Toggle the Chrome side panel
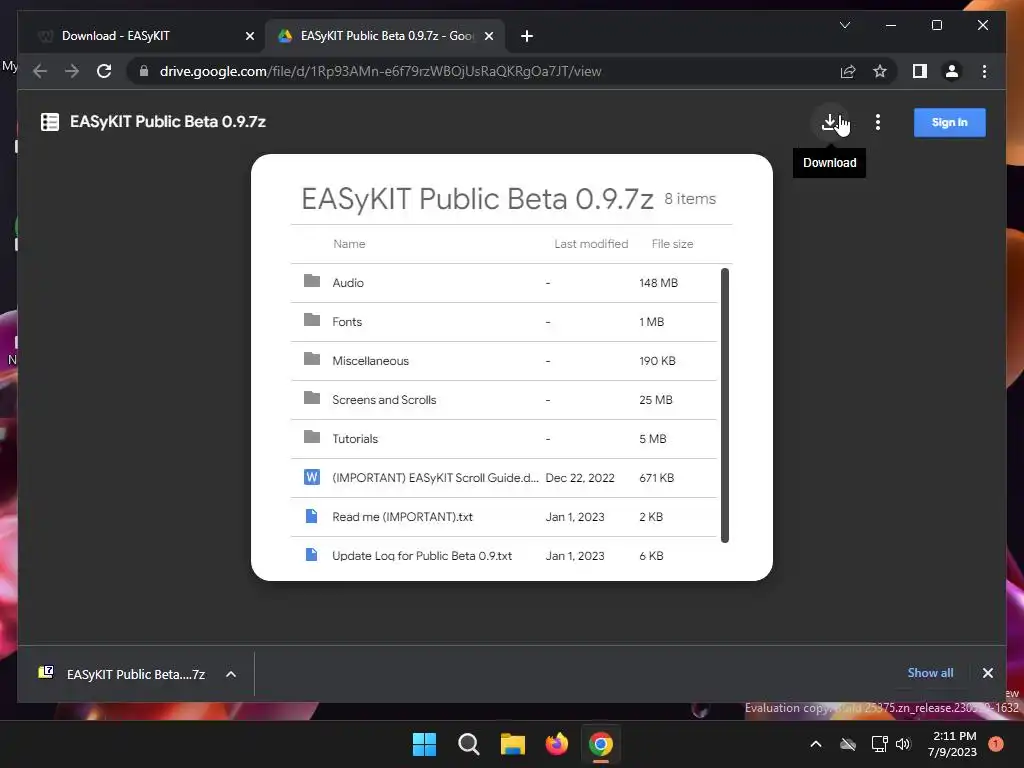1024x768 pixels. coord(920,71)
